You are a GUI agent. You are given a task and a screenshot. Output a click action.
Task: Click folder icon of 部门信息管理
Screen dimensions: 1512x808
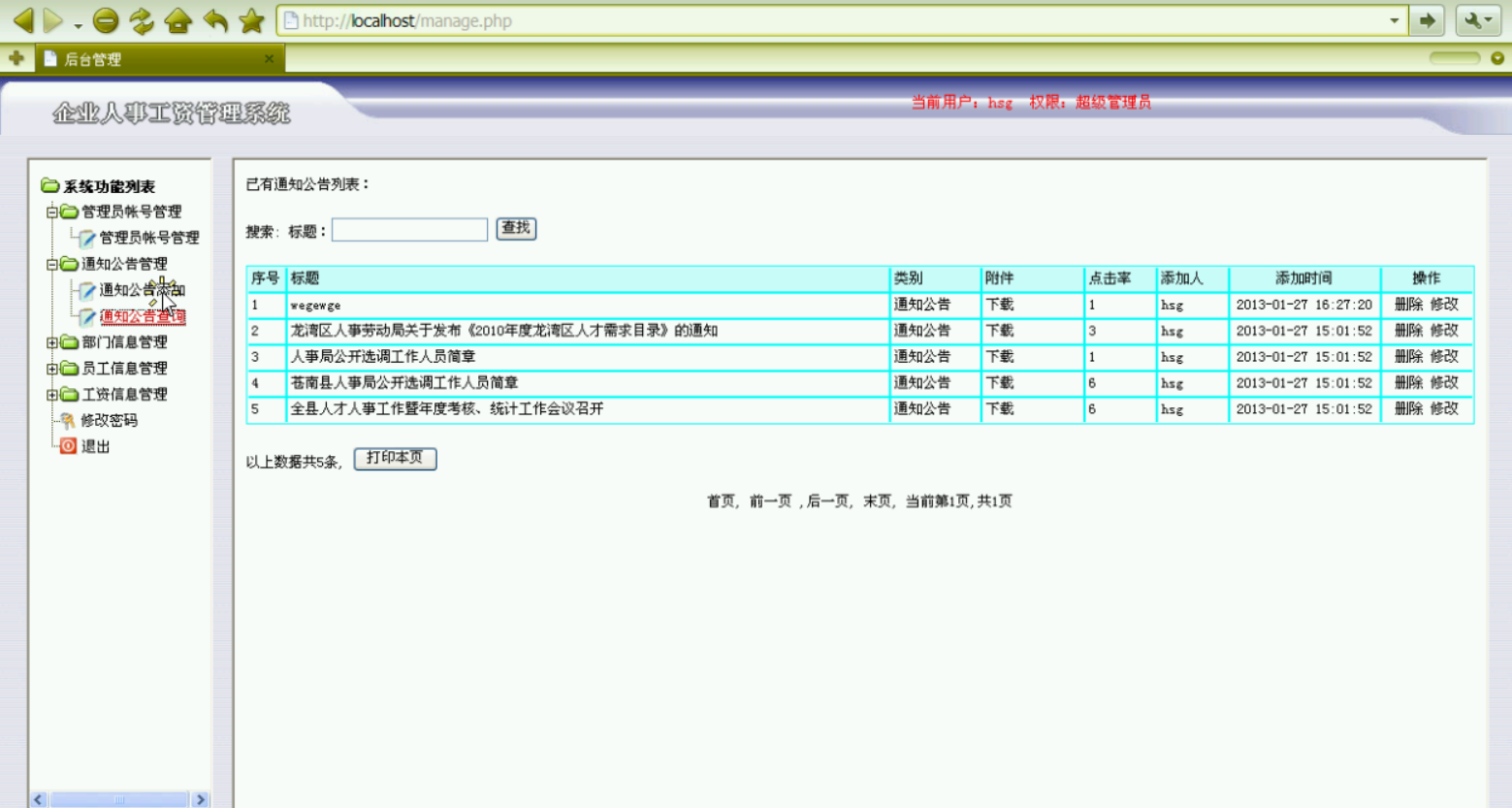69,342
